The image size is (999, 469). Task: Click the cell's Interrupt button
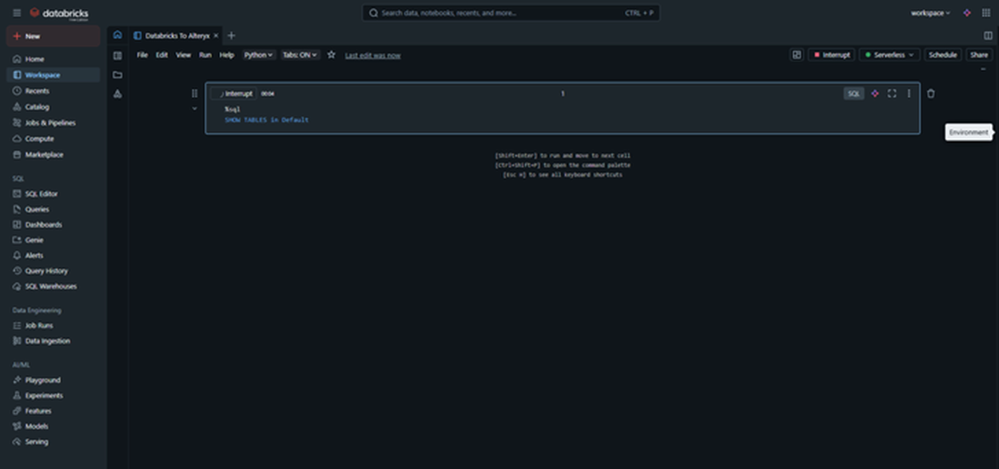(234, 94)
